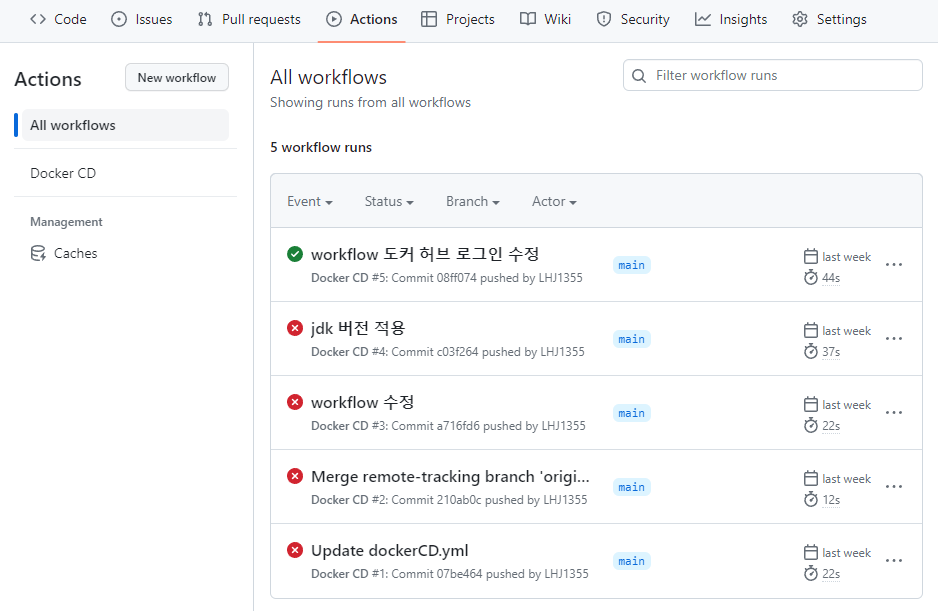Image resolution: width=938 pixels, height=611 pixels.
Task: Expand the Status filter dropdown
Action: coord(389,202)
